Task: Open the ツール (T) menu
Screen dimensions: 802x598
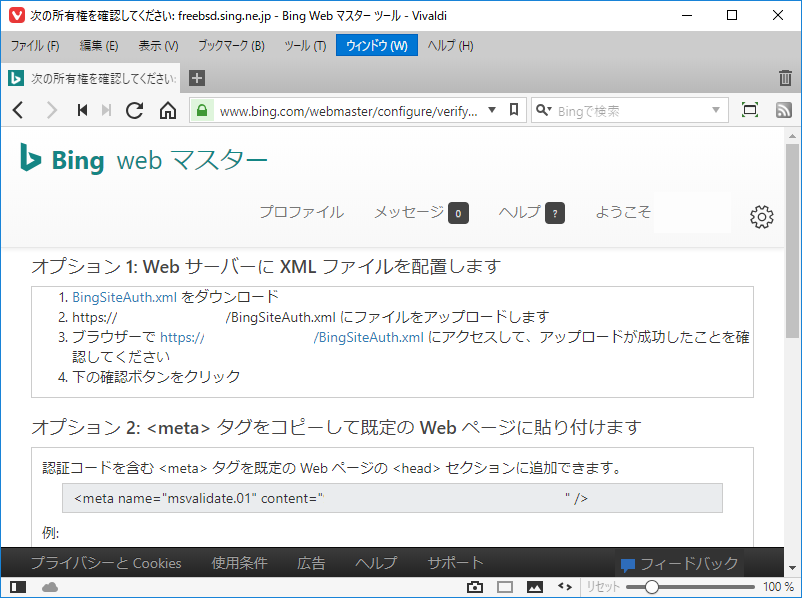Action: pyautogui.click(x=305, y=46)
